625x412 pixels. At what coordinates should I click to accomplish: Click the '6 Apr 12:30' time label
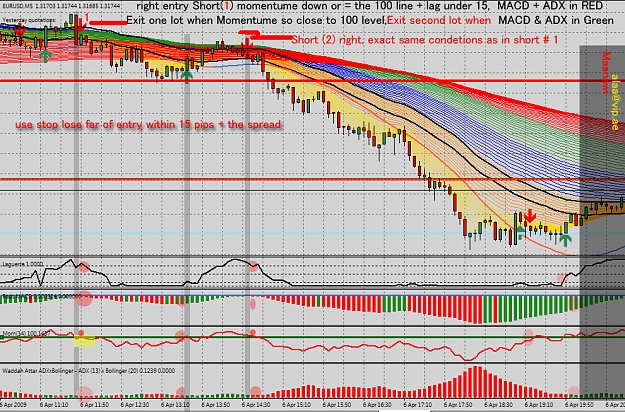pos(135,405)
